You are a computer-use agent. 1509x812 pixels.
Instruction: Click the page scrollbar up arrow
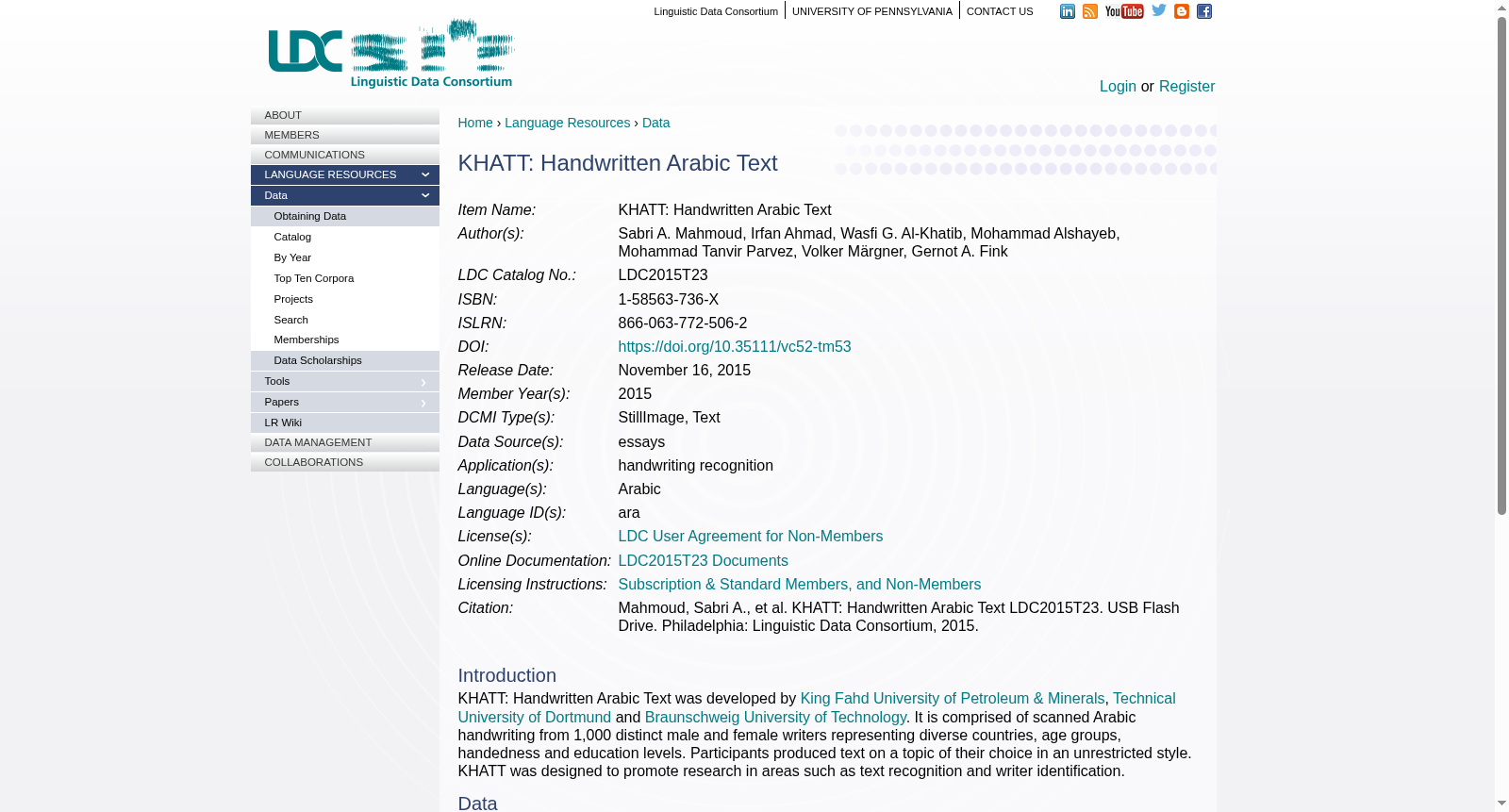click(x=1501, y=8)
